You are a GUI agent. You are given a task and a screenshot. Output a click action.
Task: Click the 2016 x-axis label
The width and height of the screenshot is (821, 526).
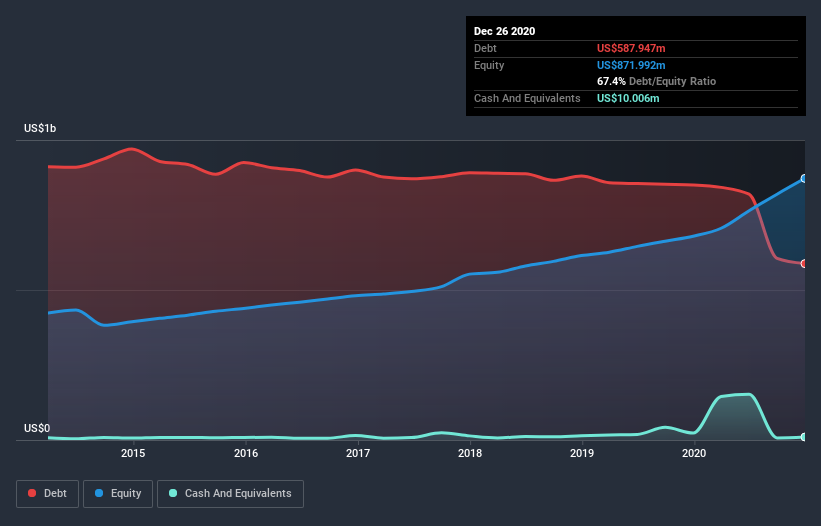pos(246,453)
